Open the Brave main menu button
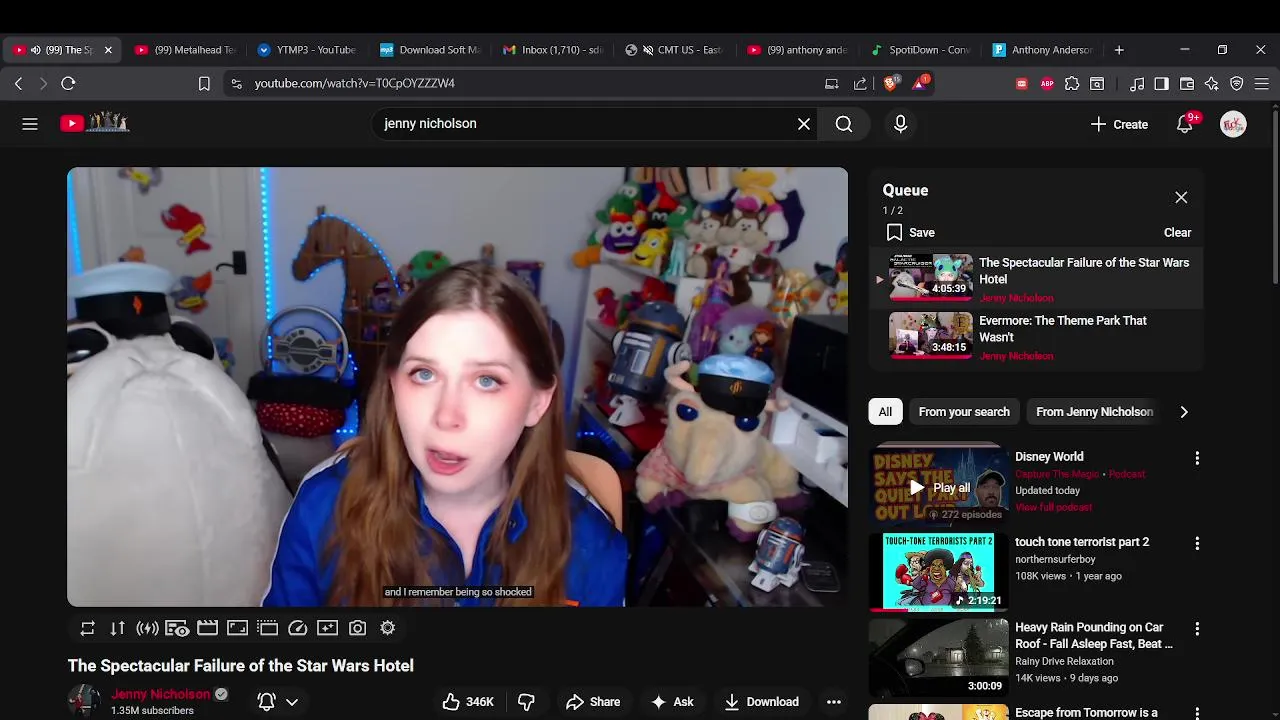This screenshot has width=1280, height=720. pyautogui.click(x=1262, y=84)
